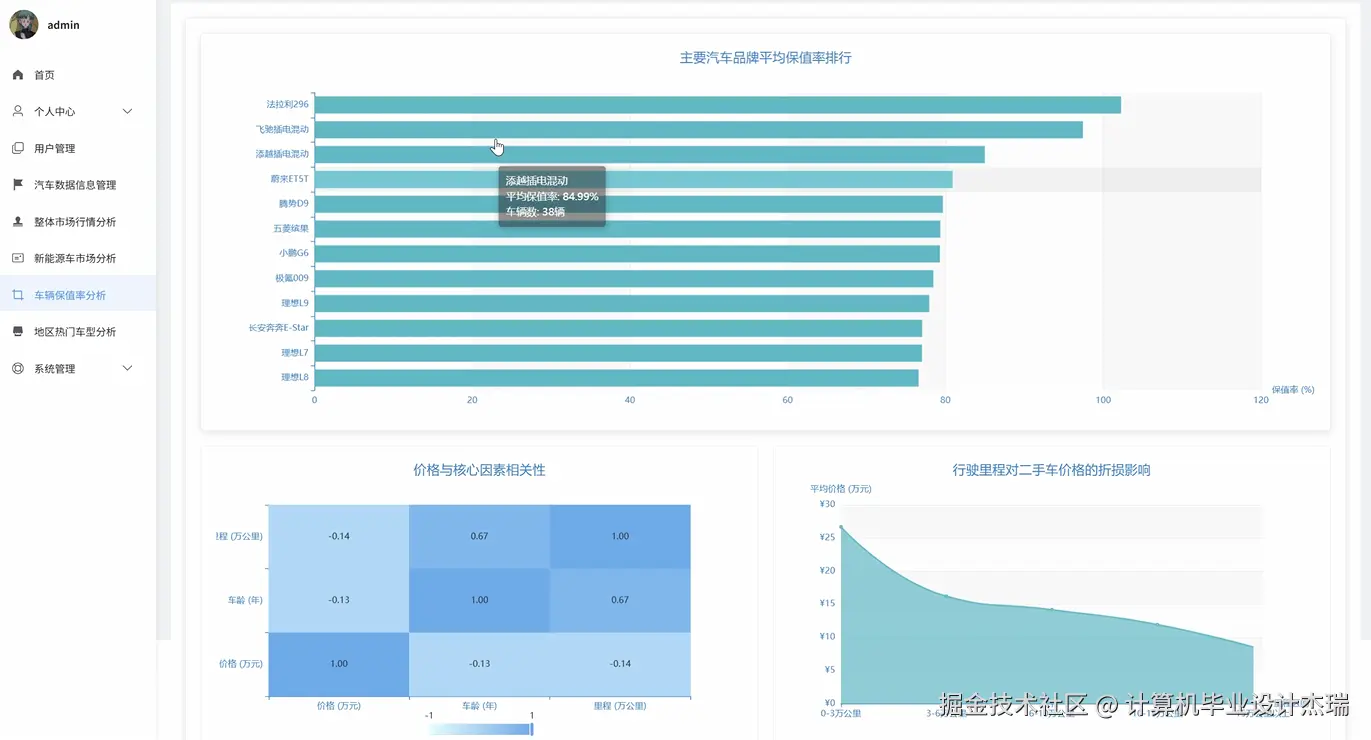
Task: Click the heatmap visualMap slider bar
Action: (x=479, y=729)
